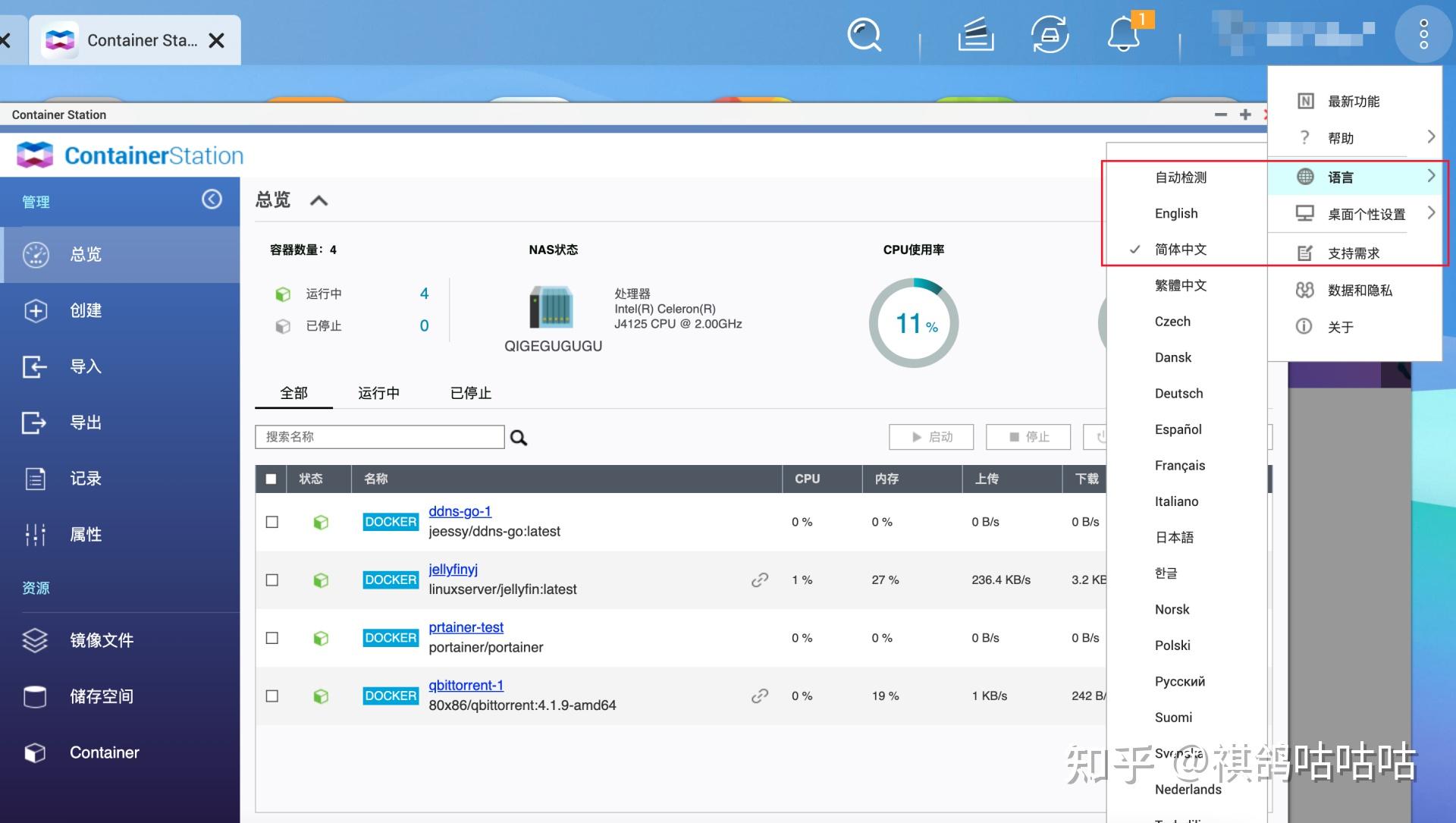Viewport: 1456px width, 823px height.
Task: Switch to the 已停止 stopped tab
Action: 470,393
